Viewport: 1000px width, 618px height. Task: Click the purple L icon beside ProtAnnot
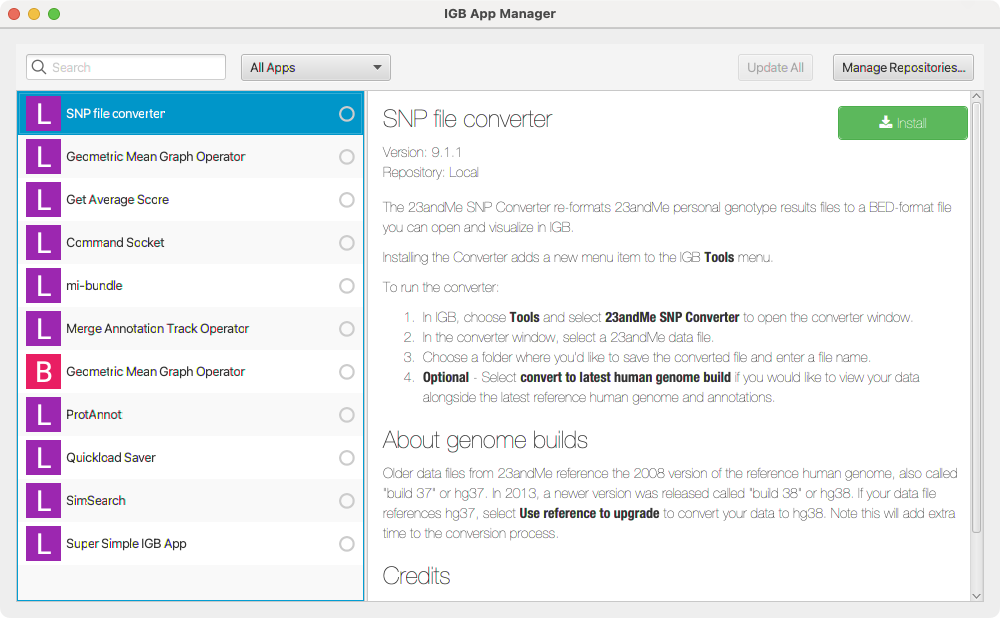(43, 414)
